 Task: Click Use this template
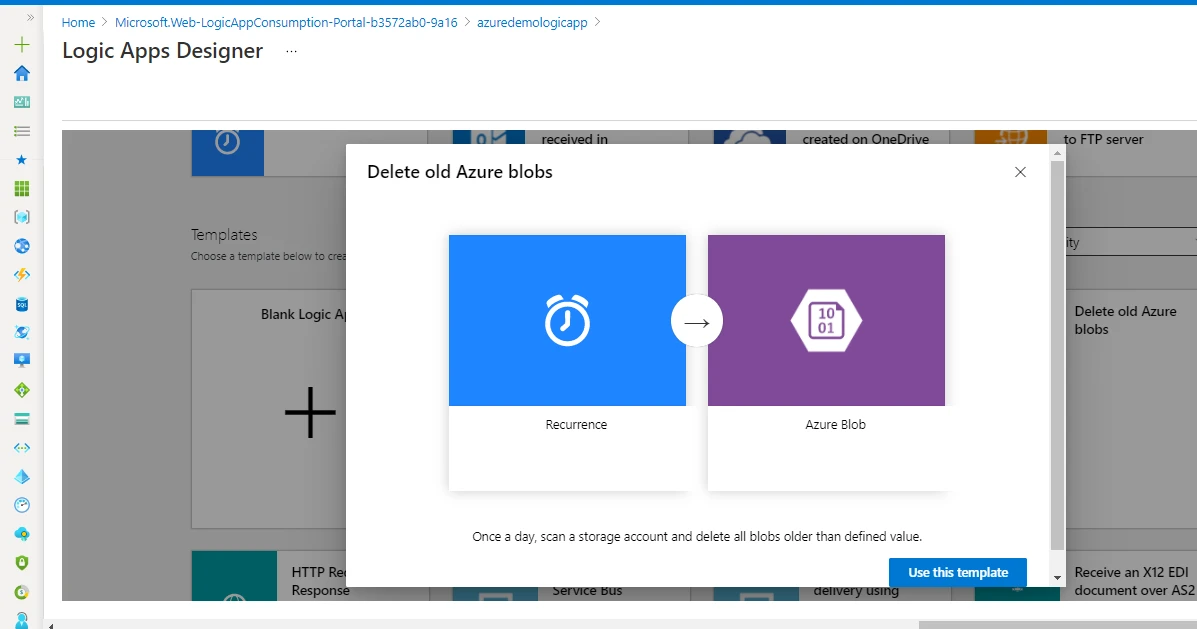click(x=957, y=572)
